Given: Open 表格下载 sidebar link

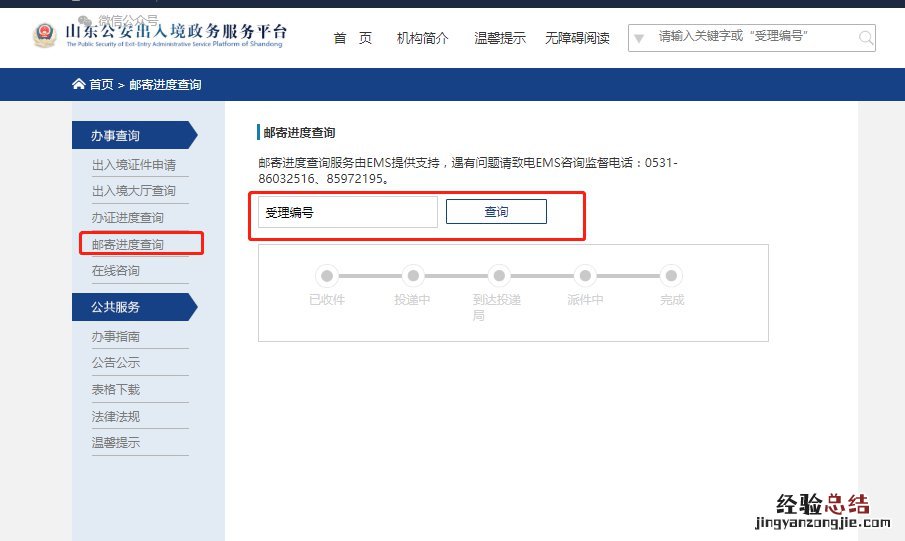Looking at the screenshot, I should (x=115, y=390).
